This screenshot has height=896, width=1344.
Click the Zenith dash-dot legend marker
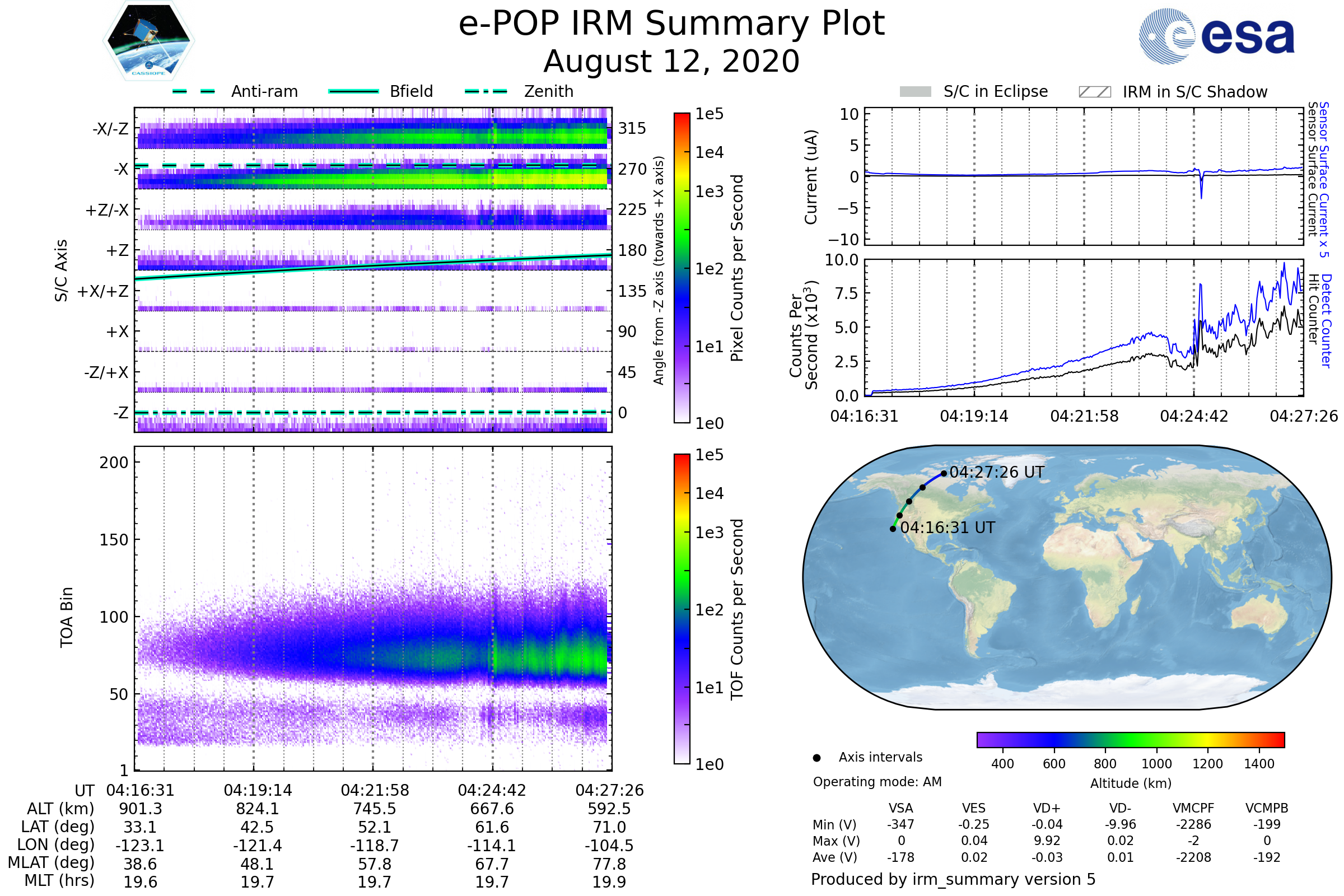(486, 91)
